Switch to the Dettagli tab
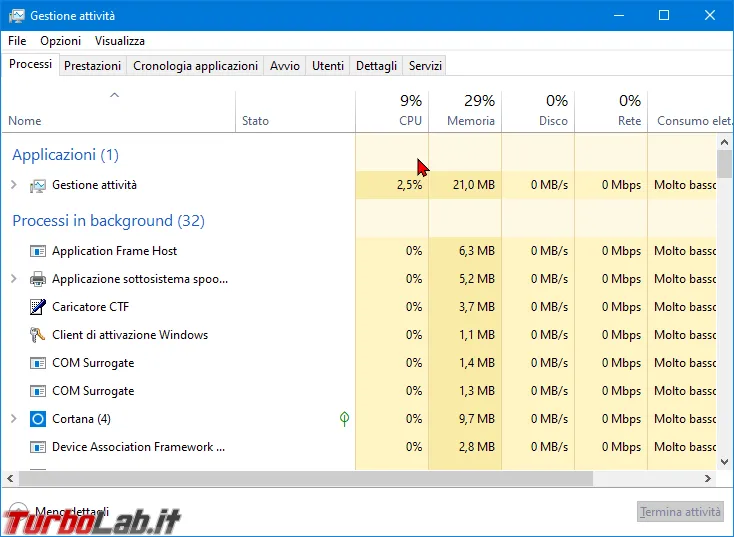The height and width of the screenshot is (537, 734). (376, 66)
